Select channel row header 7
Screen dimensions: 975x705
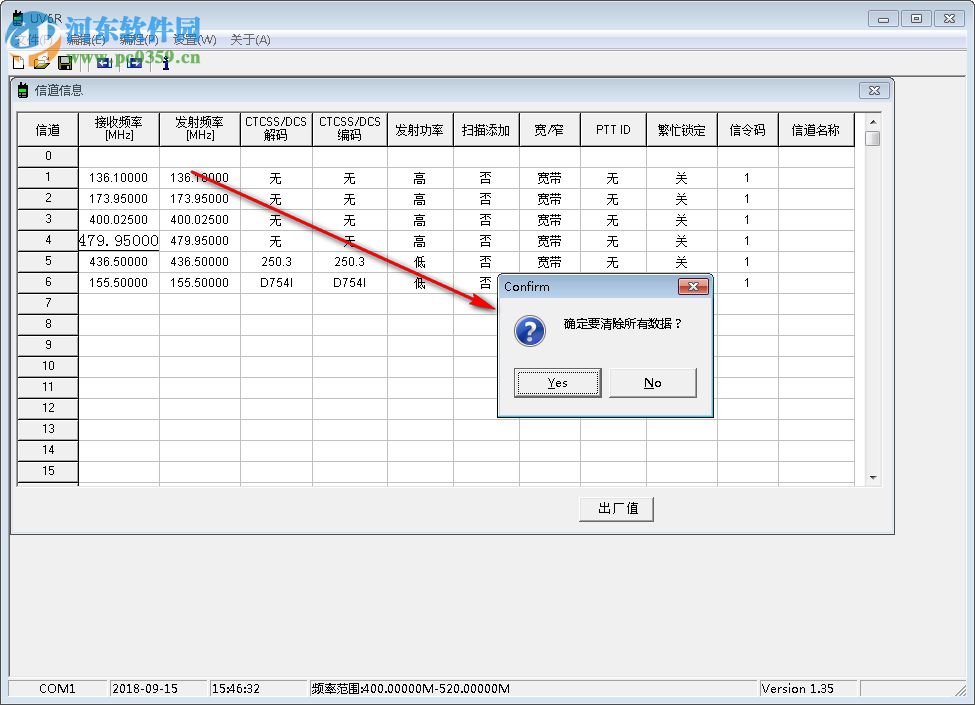[48, 303]
